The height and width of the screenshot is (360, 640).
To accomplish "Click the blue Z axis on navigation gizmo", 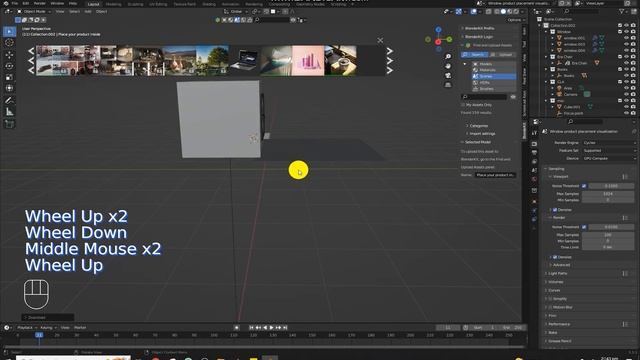I will click(x=438, y=30).
